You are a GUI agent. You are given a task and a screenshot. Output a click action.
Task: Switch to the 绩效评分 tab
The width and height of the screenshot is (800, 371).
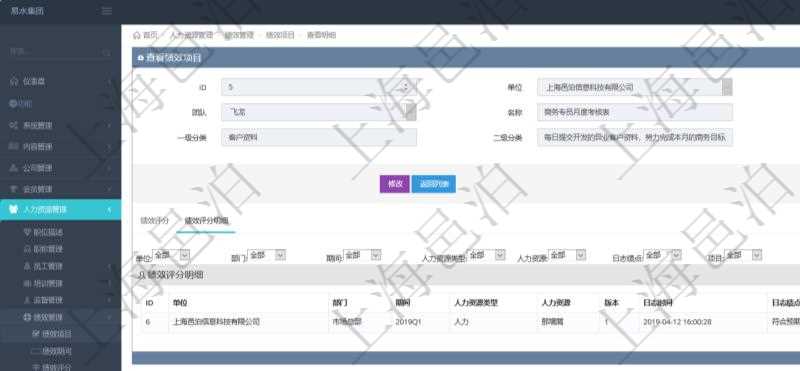(x=154, y=220)
